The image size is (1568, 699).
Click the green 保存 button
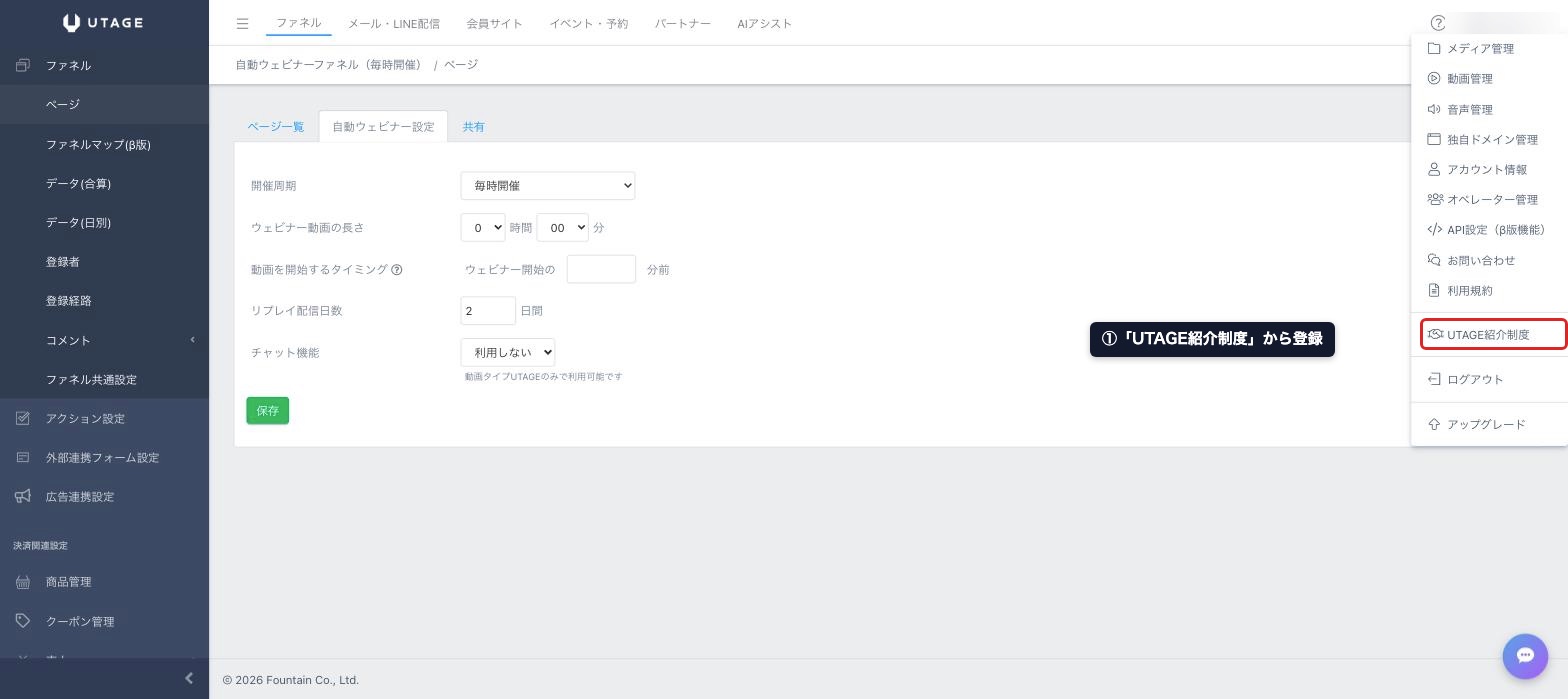(268, 411)
